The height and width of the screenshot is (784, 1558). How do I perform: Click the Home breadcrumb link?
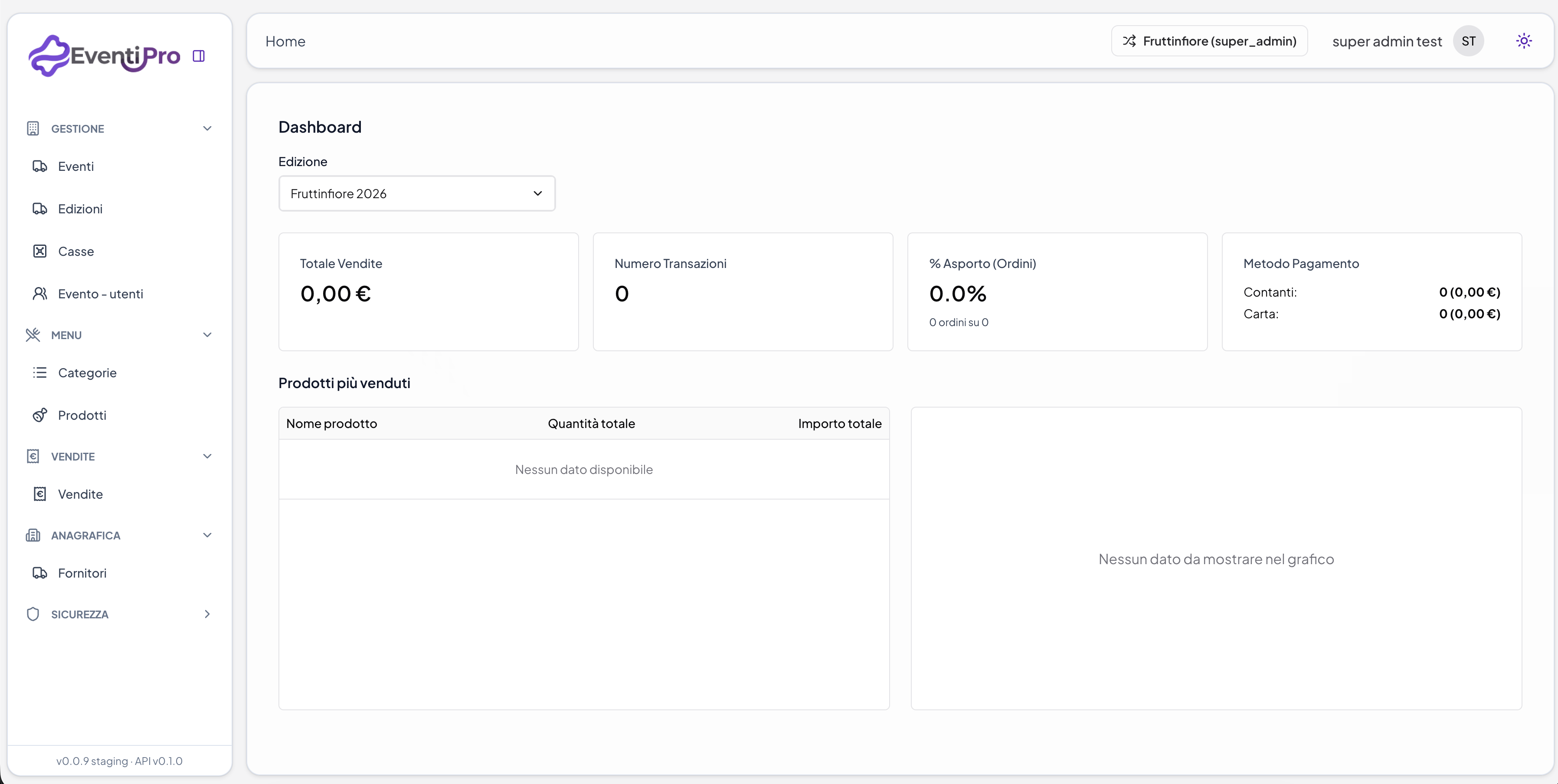285,42
